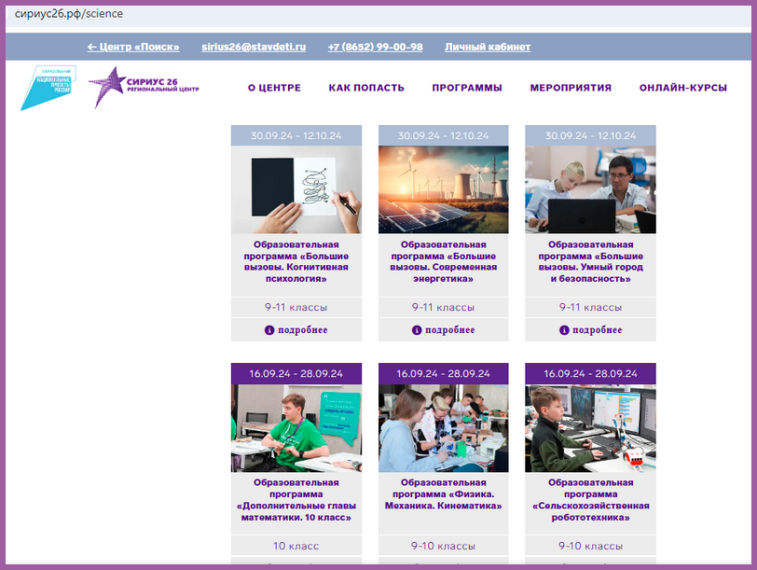Click the boy at computer with robot image

(x=590, y=428)
